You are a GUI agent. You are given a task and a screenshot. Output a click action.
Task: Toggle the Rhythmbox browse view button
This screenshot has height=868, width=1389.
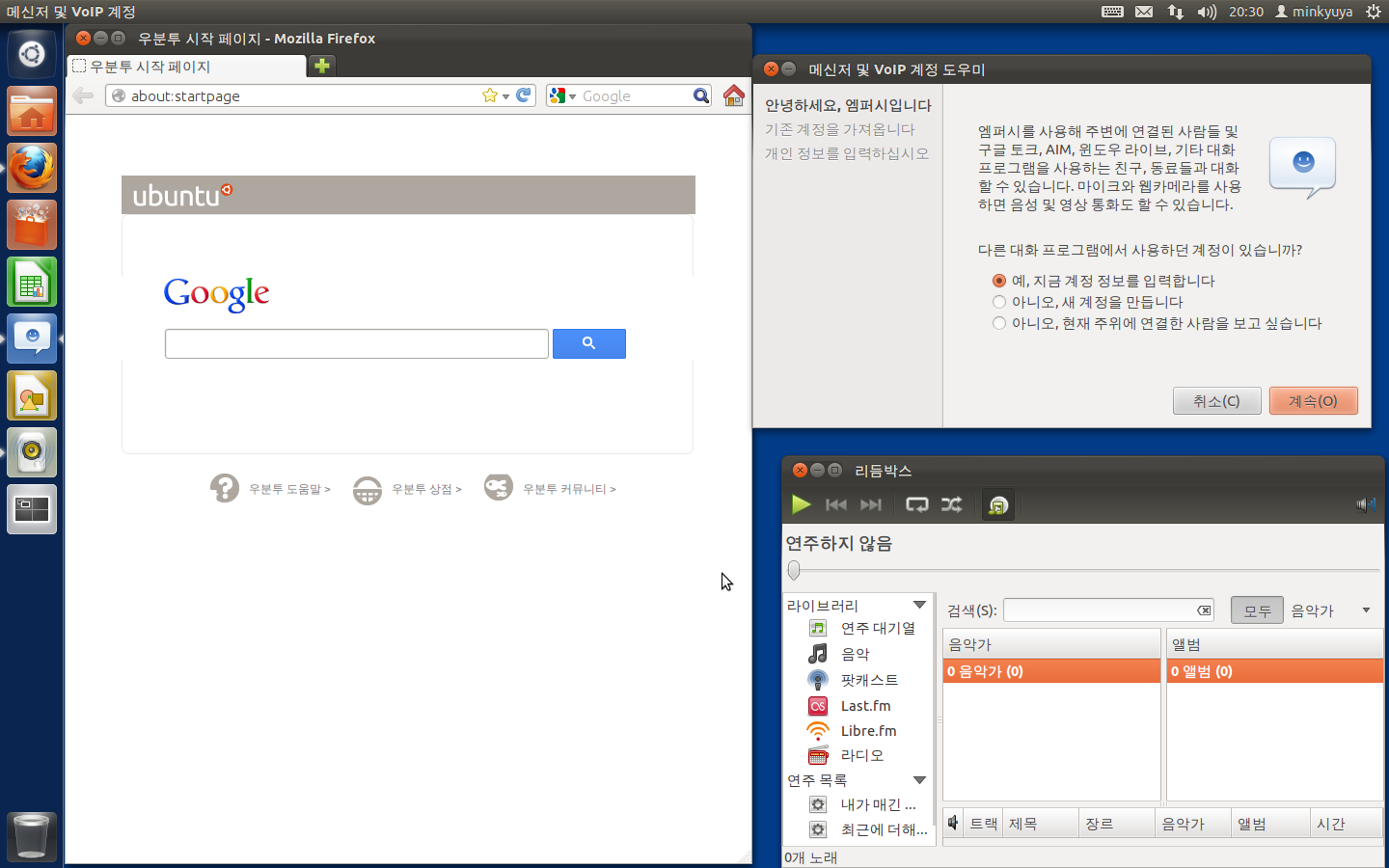(998, 504)
